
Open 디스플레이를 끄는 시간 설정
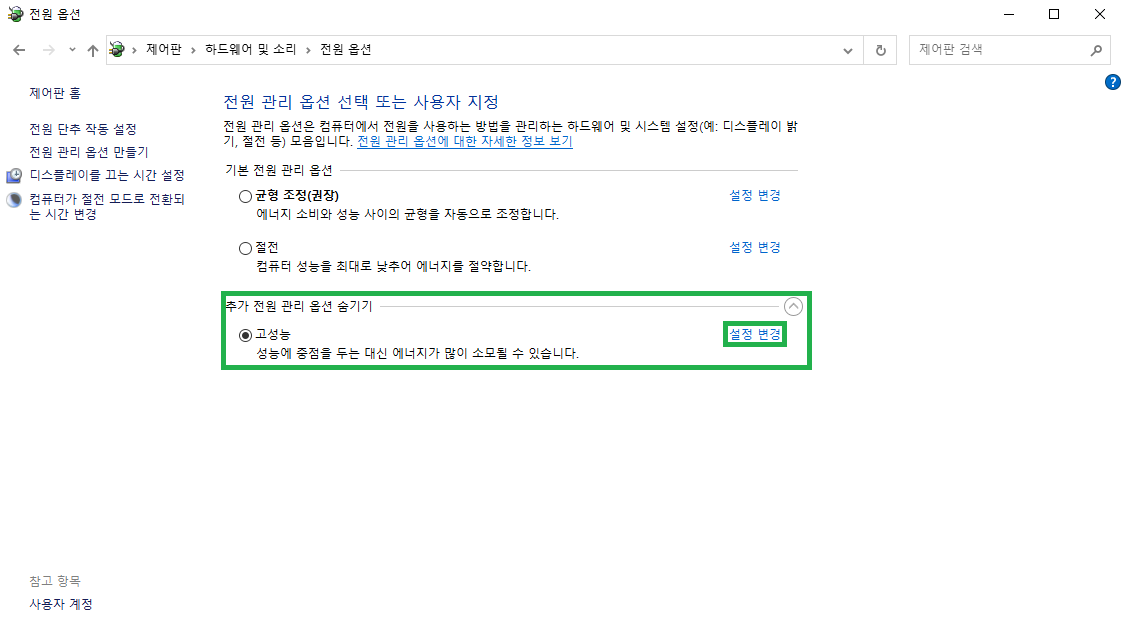point(107,176)
